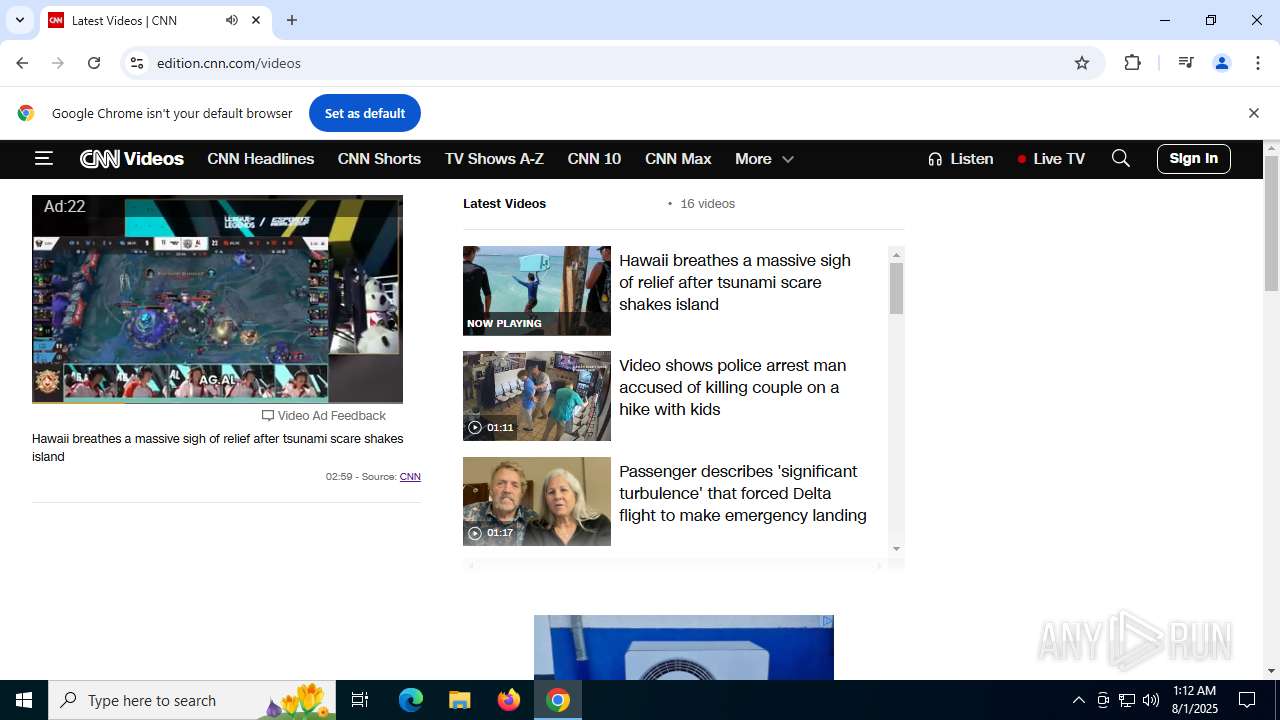Click the address bar URL edition.cnn.com/videos
Viewport: 1280px width, 720px height.
[x=229, y=63]
